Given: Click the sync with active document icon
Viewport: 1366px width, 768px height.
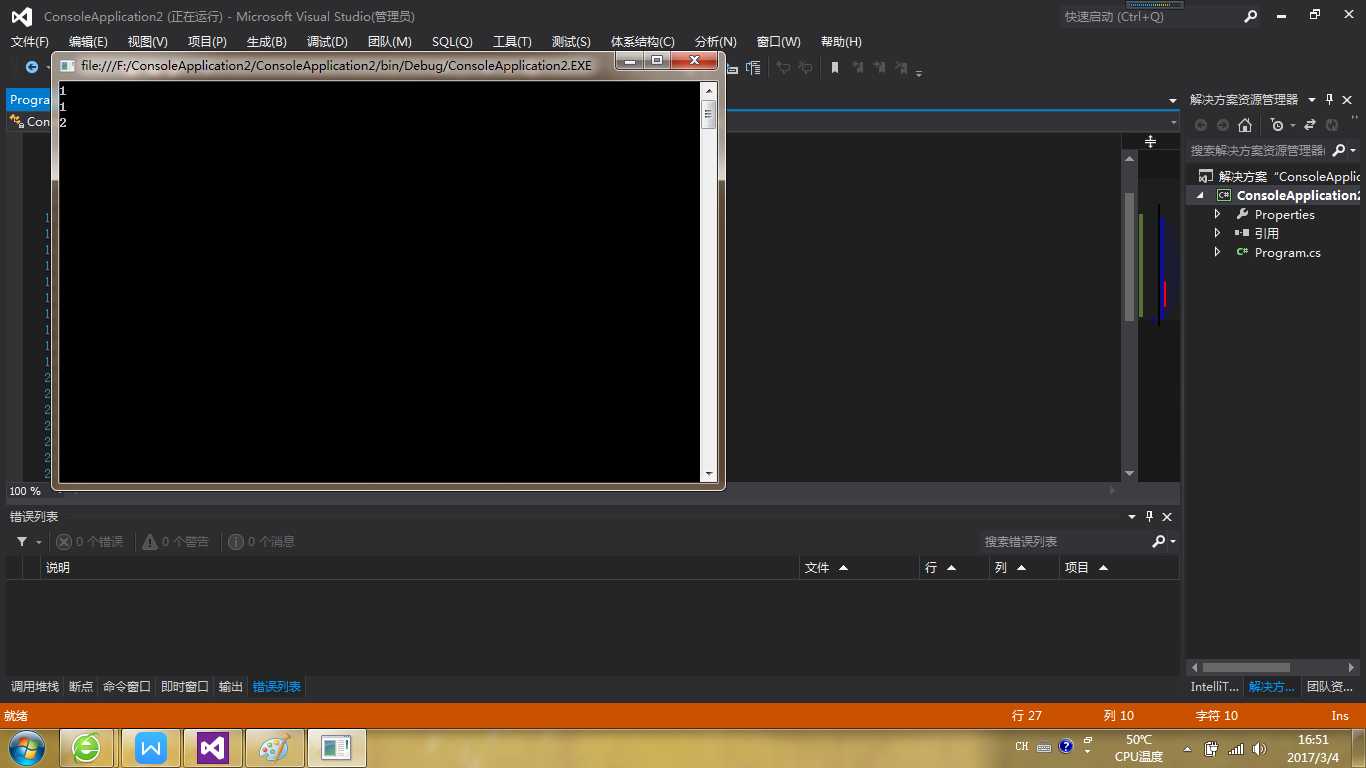Looking at the screenshot, I should tap(1310, 125).
